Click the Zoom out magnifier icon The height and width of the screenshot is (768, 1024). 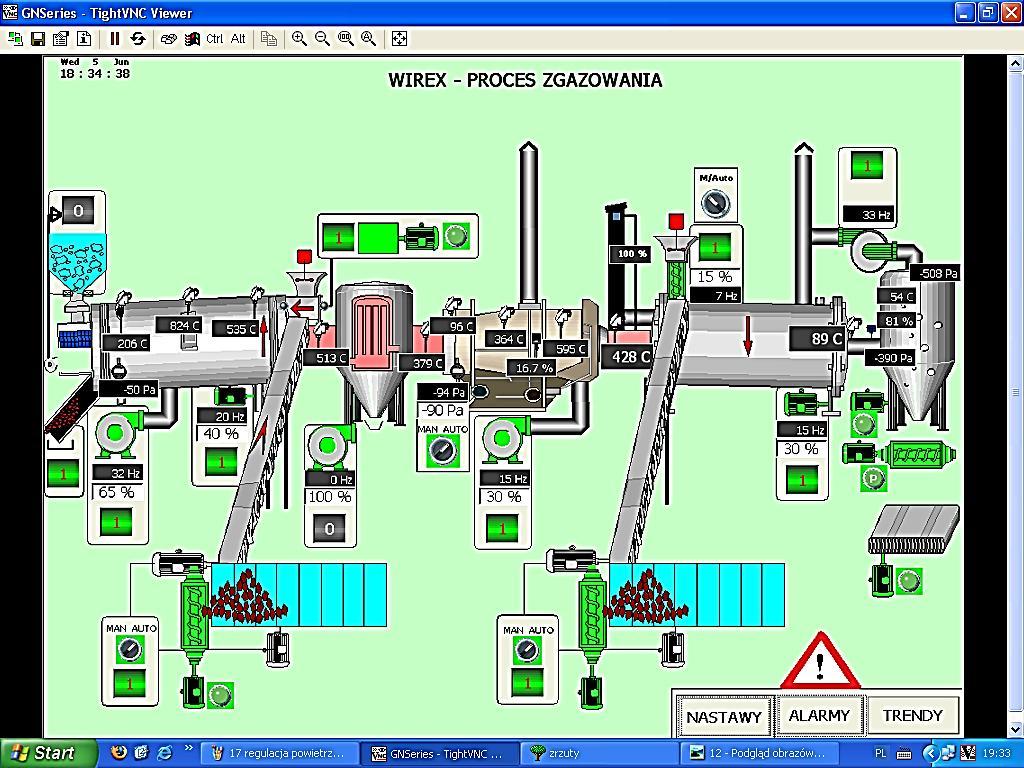coord(322,39)
